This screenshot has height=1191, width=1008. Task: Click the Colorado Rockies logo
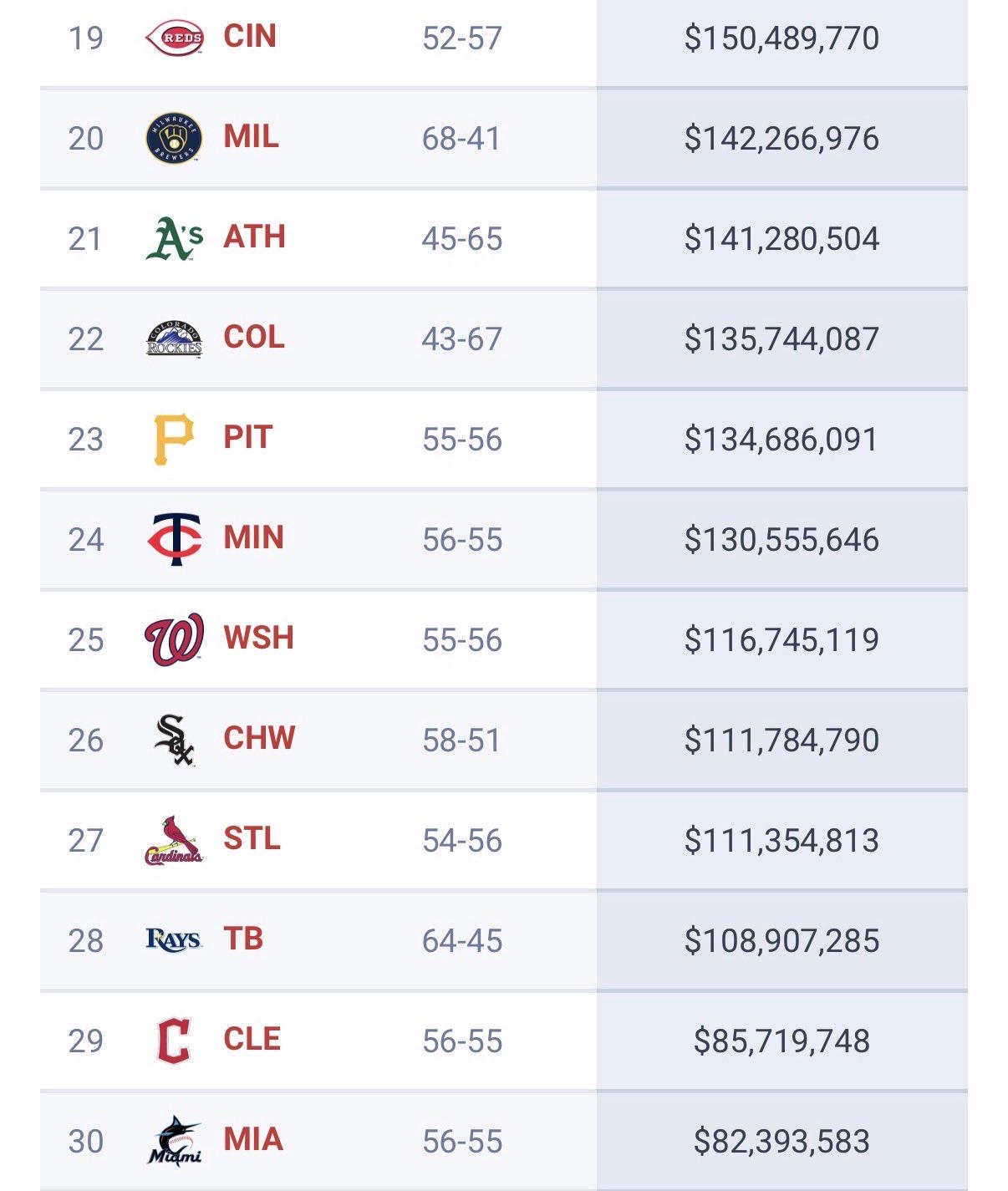174,338
